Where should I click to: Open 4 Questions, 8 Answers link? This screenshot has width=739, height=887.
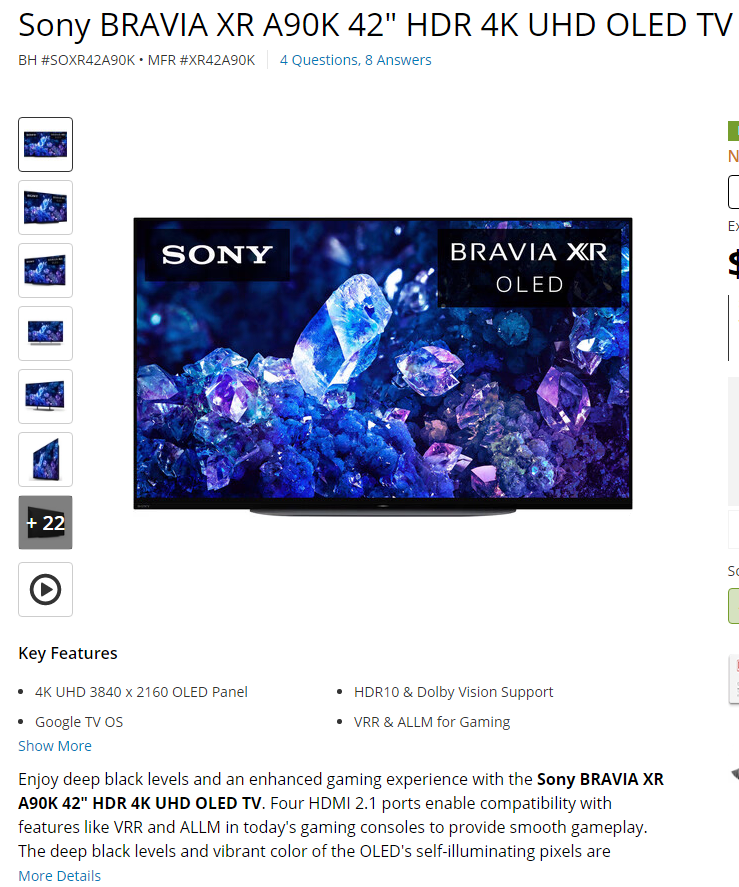355,60
